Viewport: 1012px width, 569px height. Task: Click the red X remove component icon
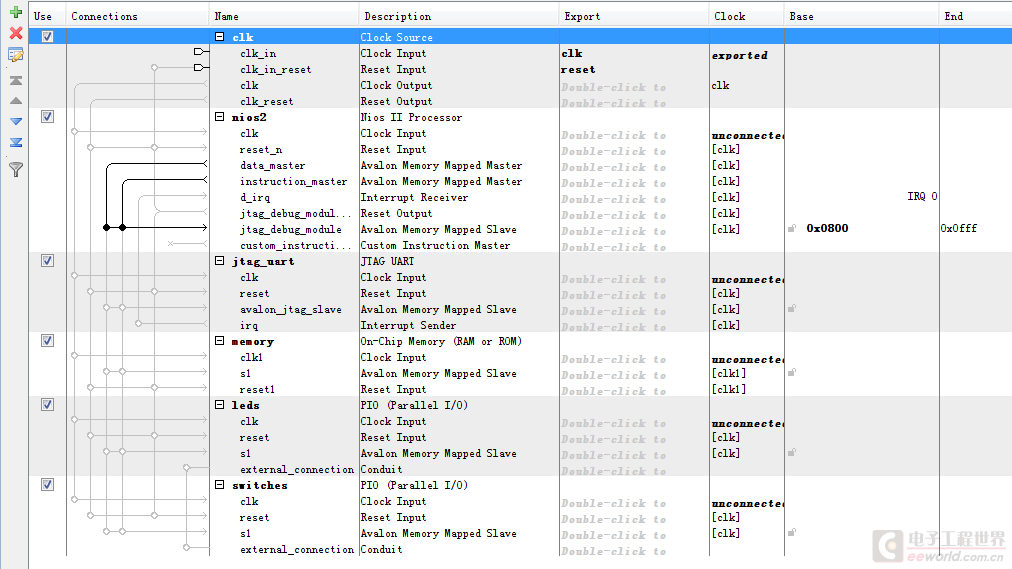(15, 34)
